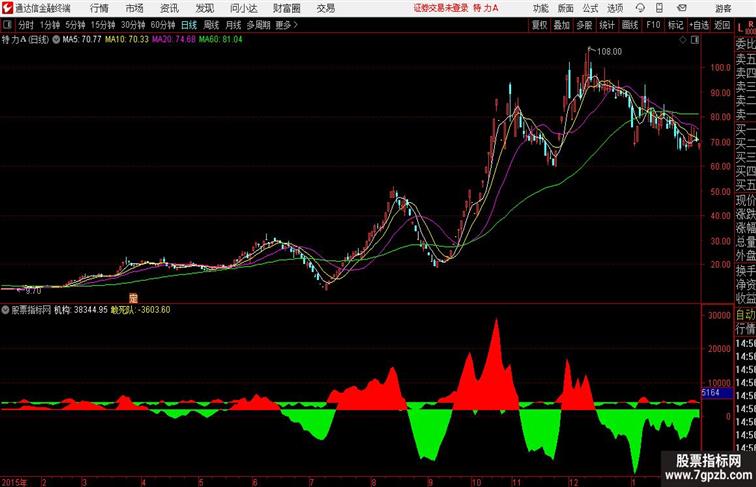Viewport: 756px width, 487px height.
Task: Open the 选项 menu
Action: [x=615, y=8]
